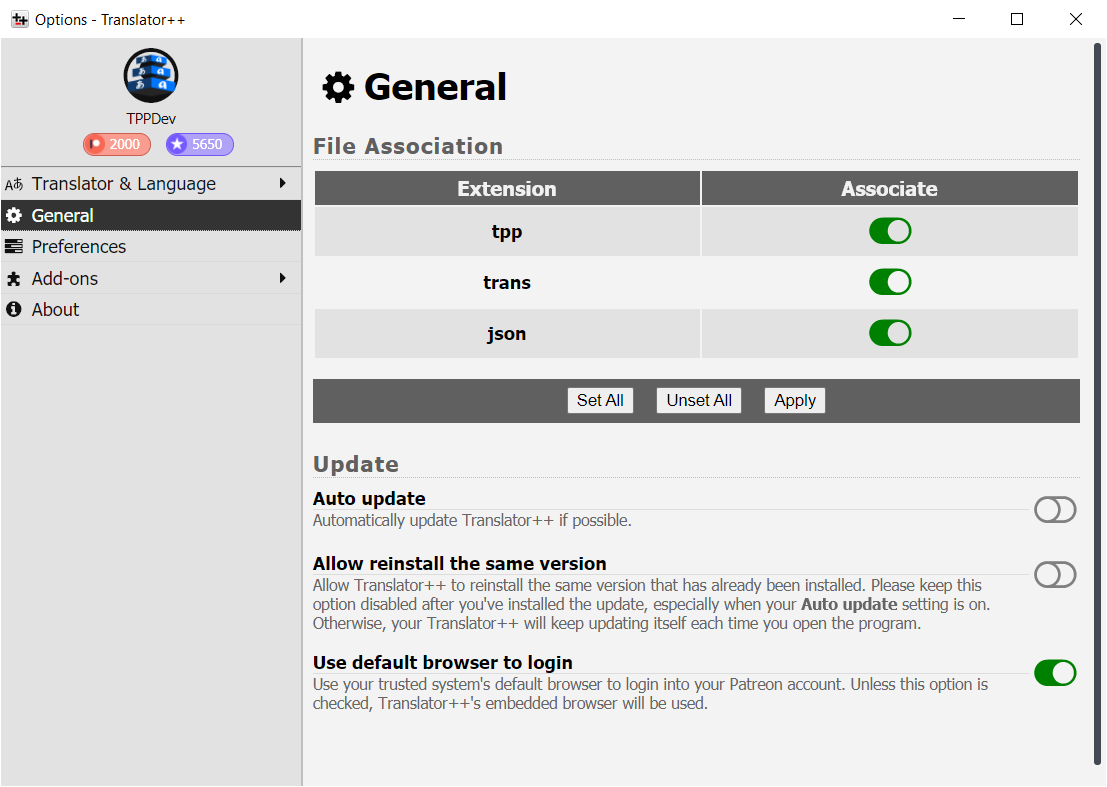Toggle trans file association
The image size is (1107, 787).
point(890,282)
